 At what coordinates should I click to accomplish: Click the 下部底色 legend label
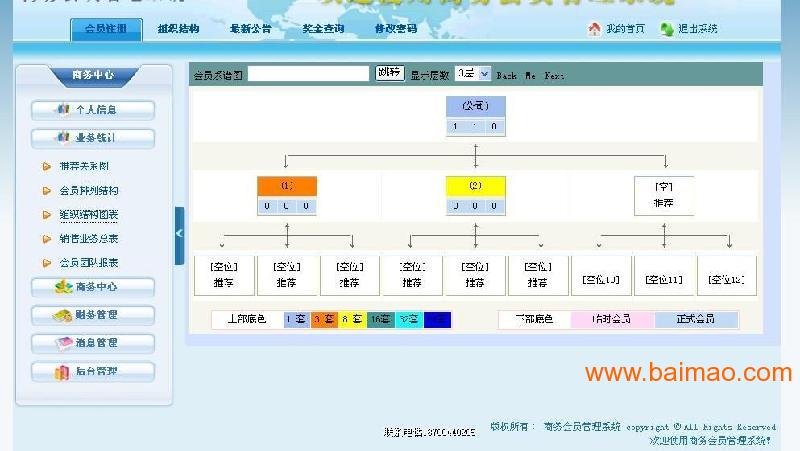[x=534, y=319]
